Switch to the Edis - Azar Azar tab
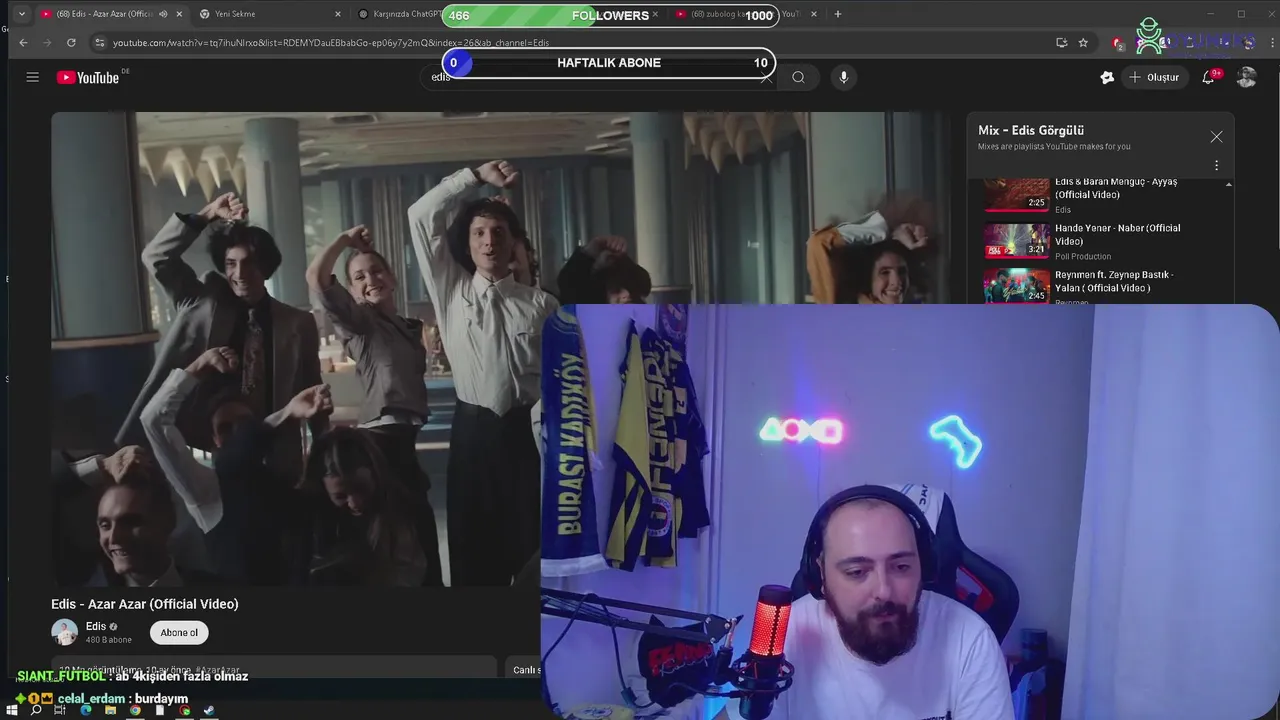The height and width of the screenshot is (720, 1280). [x=104, y=14]
